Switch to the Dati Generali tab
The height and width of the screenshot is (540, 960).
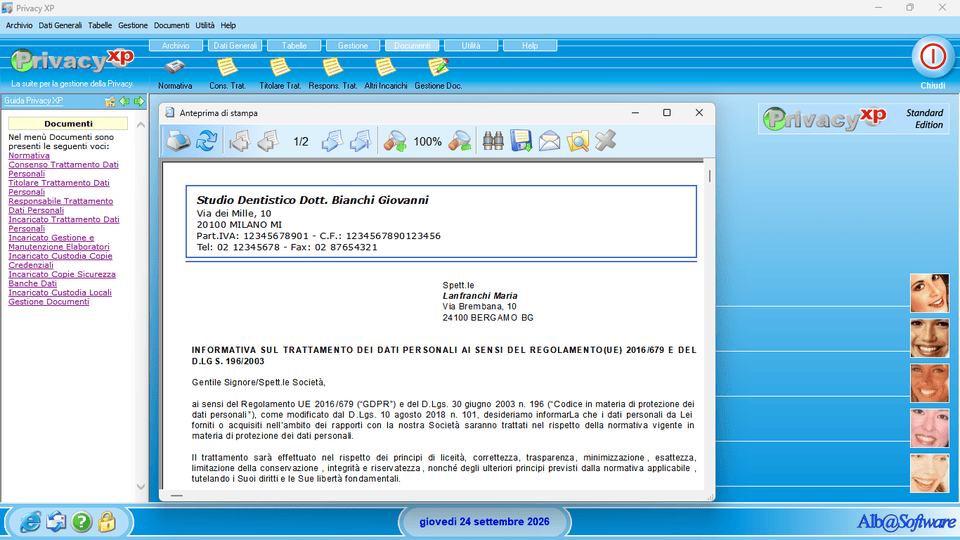tap(235, 45)
